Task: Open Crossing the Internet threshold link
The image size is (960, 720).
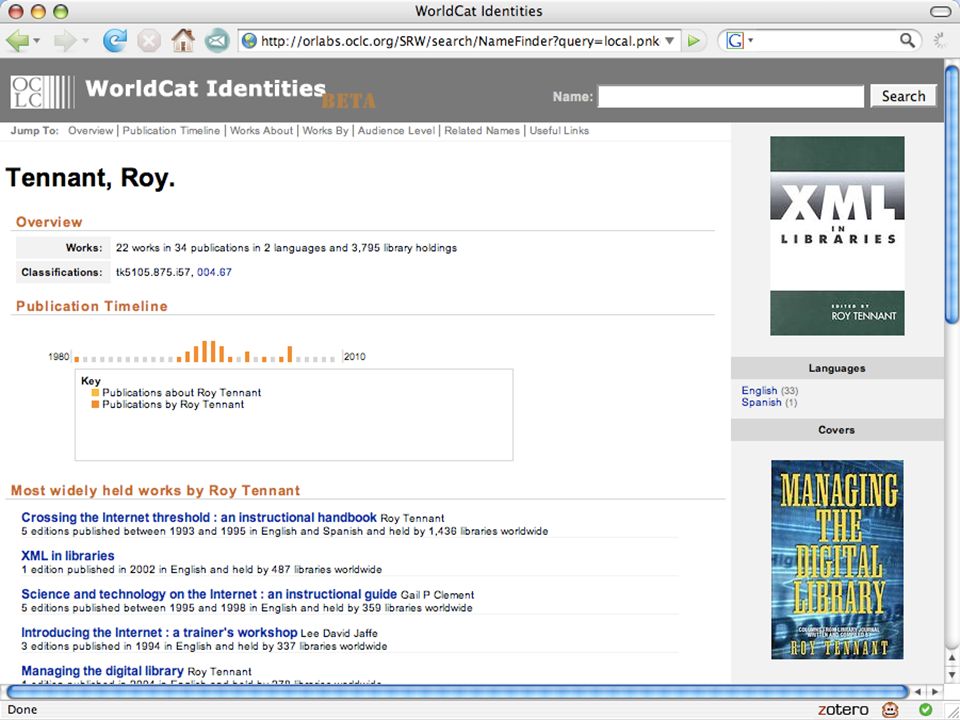Action: click(x=199, y=517)
